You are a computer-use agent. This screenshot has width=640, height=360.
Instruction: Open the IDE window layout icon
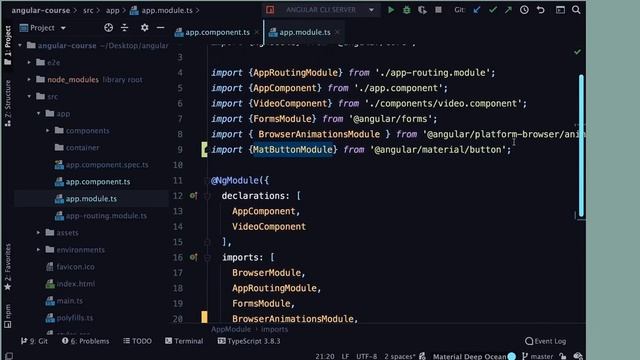coord(560,10)
